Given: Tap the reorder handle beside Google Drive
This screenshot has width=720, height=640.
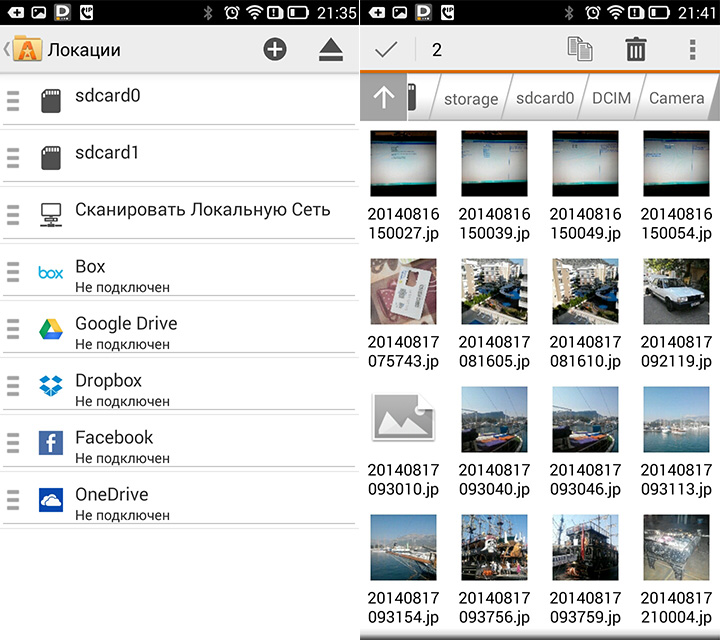Looking at the screenshot, I should click(x=13, y=329).
